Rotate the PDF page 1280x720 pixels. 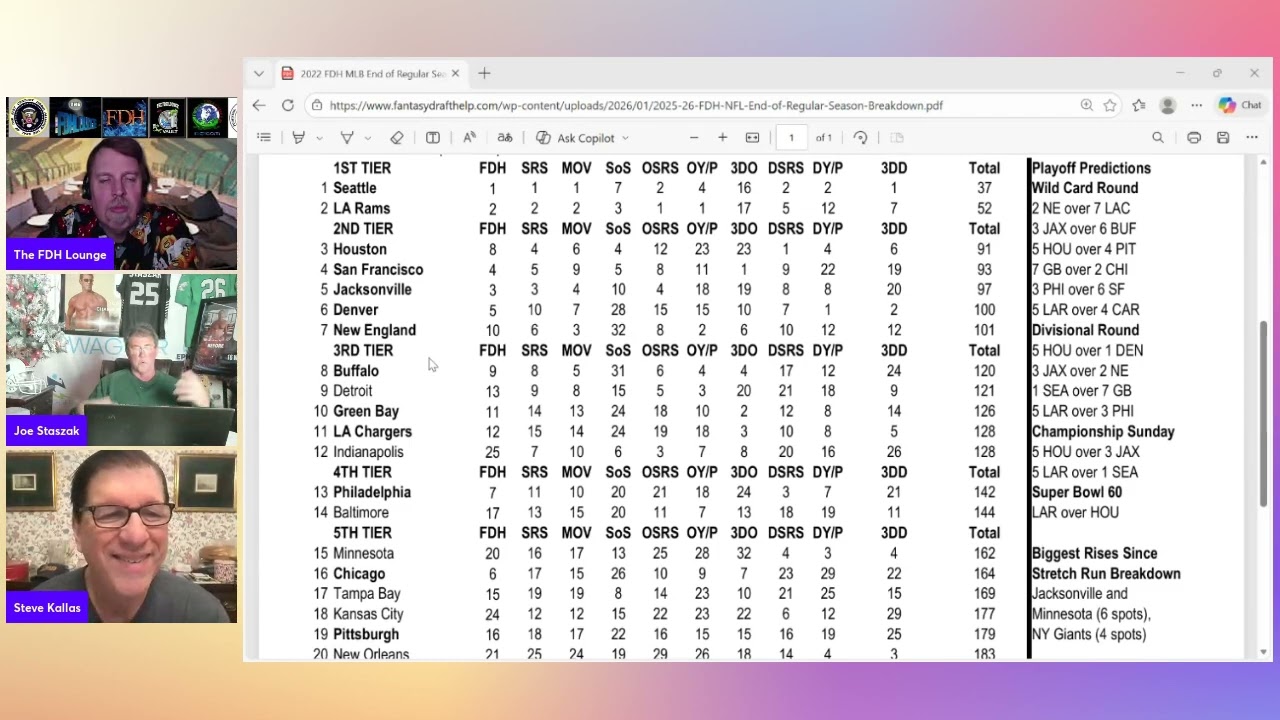(860, 138)
